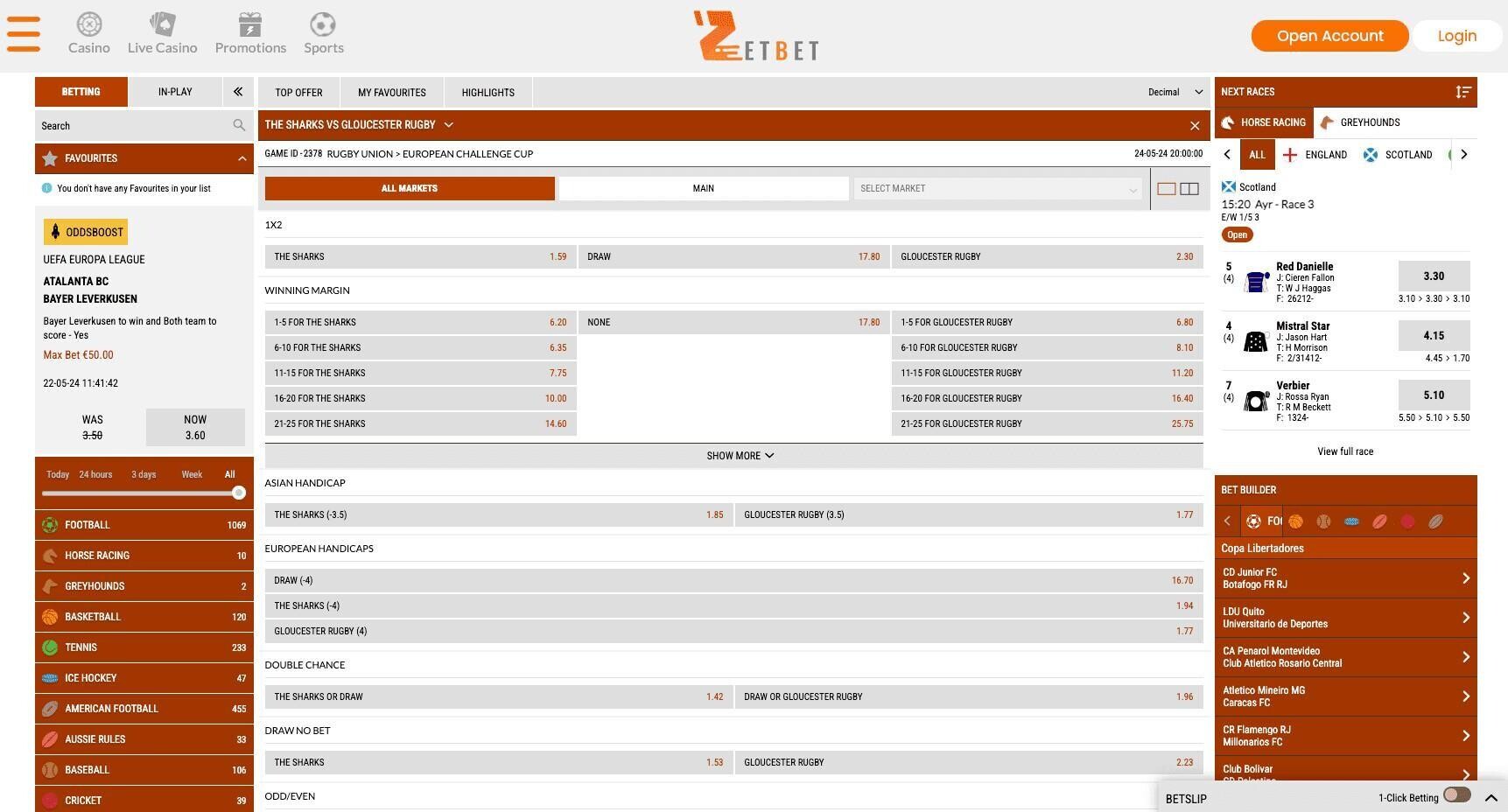Open the Highlights tab

pyautogui.click(x=487, y=93)
